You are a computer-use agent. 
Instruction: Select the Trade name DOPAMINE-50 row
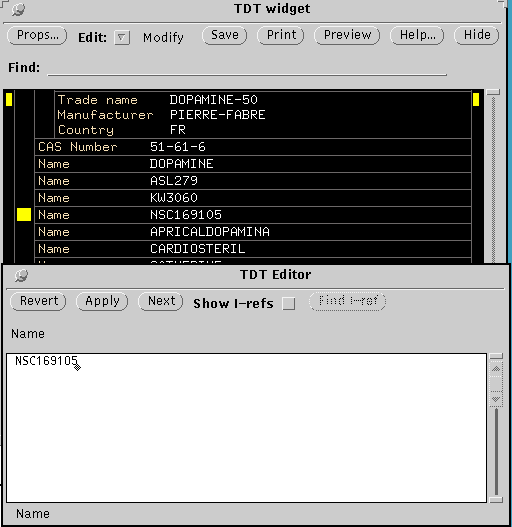coord(263,100)
